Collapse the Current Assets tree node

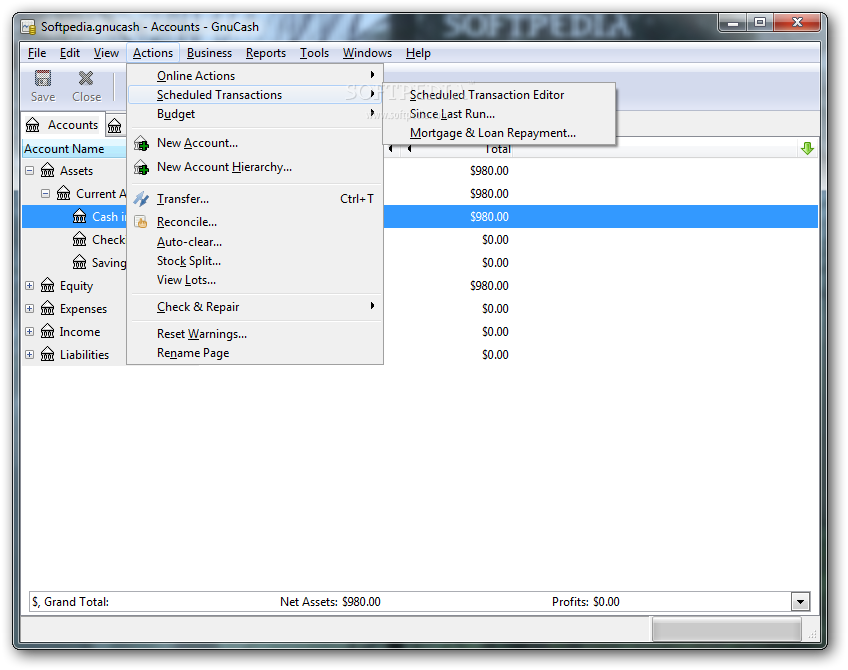click(x=46, y=193)
